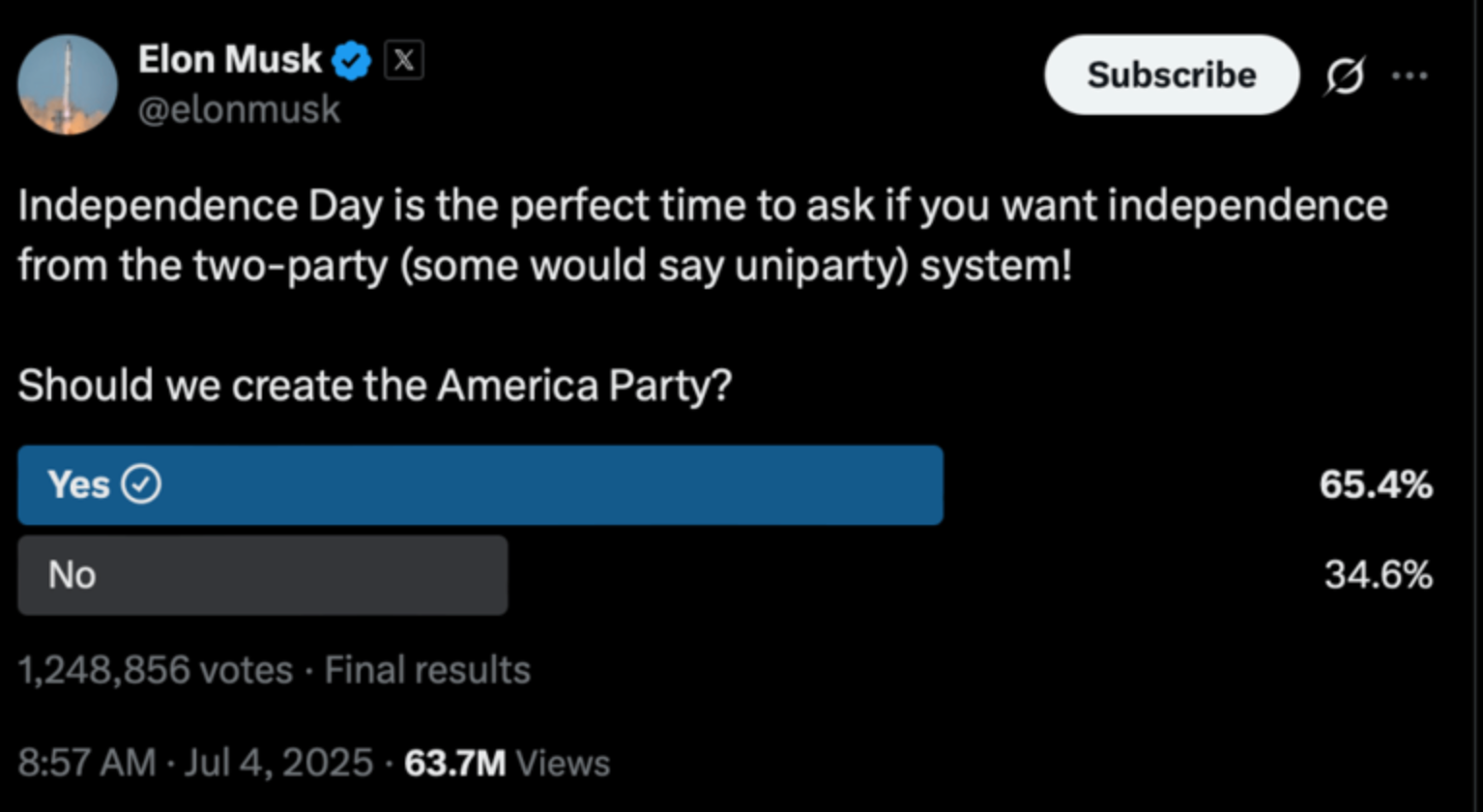Open the @elonmusk handle link
The image size is (1483, 812).
(240, 109)
